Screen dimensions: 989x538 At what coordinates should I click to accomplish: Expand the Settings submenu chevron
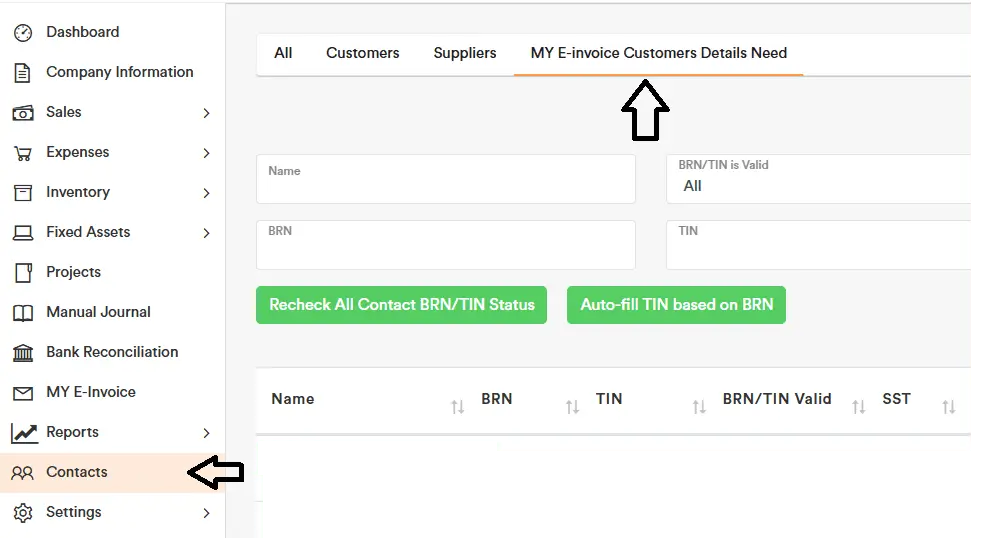tap(206, 513)
